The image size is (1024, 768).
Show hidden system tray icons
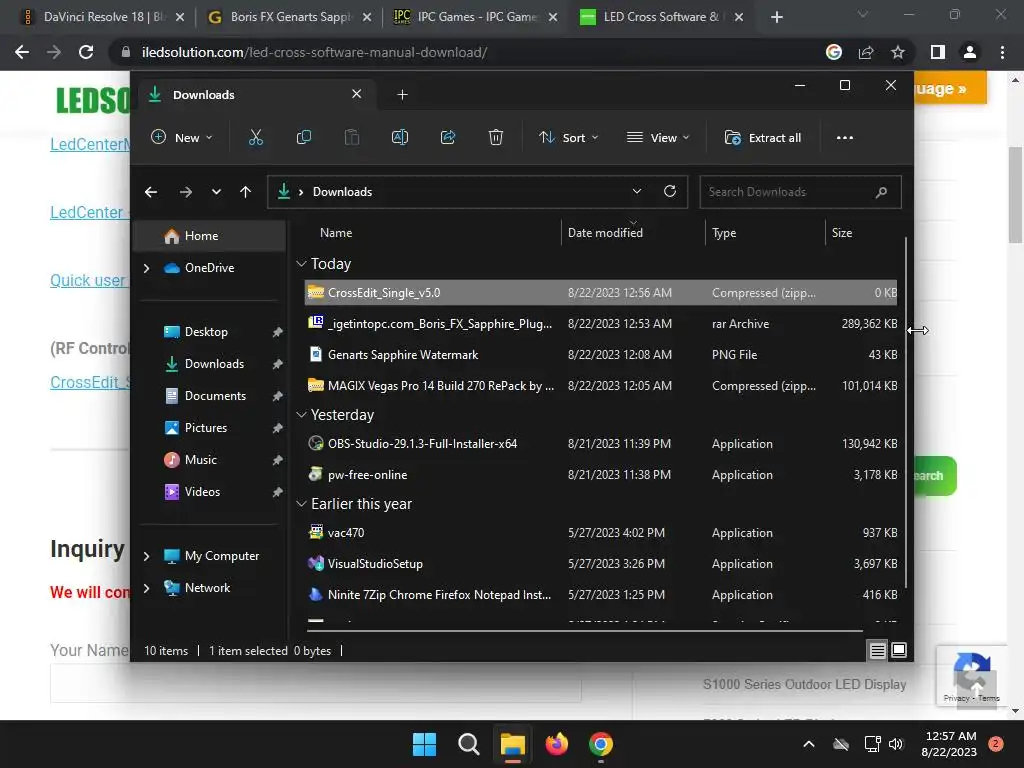(808, 744)
